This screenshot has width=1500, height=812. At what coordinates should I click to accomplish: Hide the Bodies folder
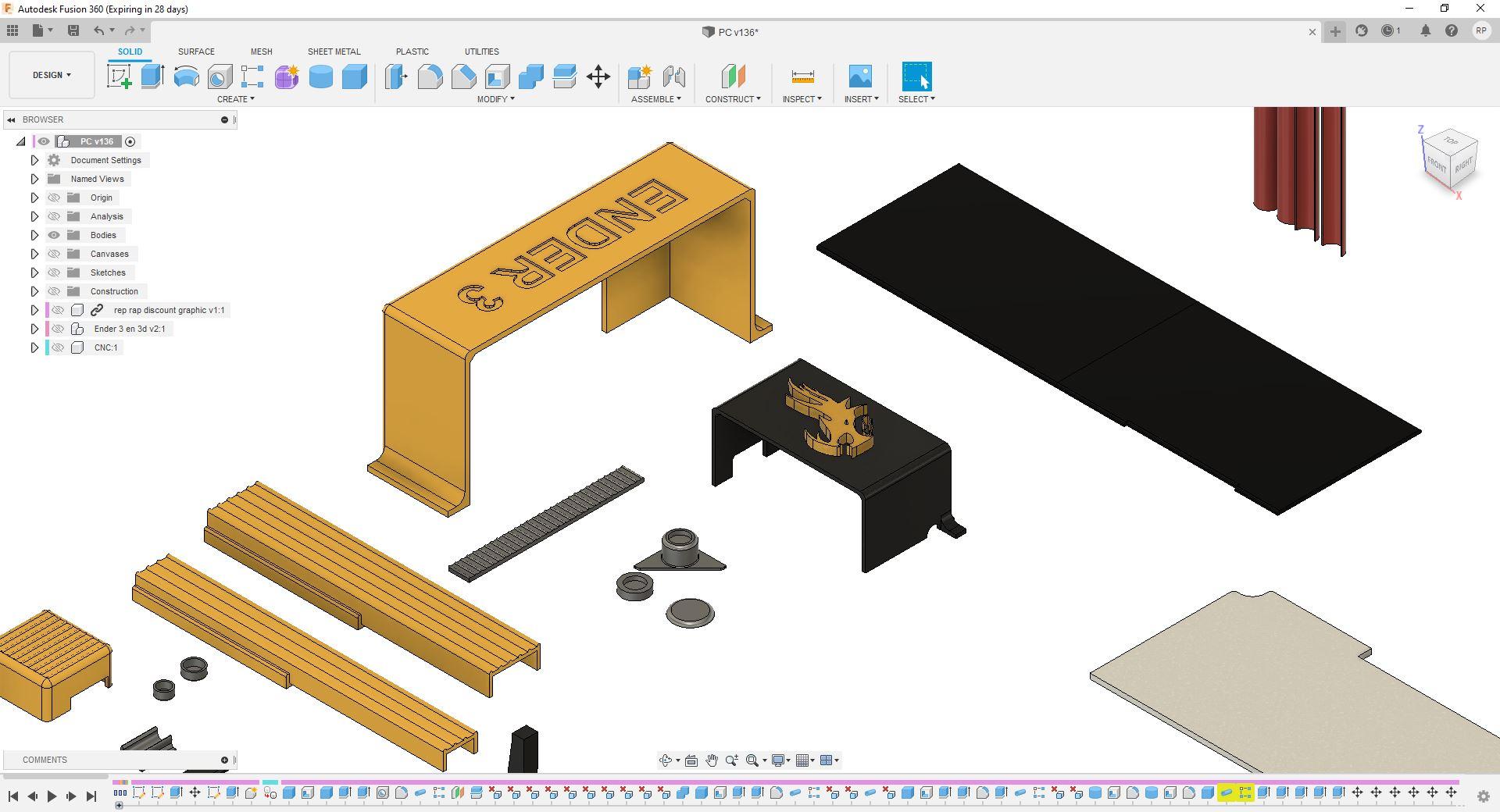[x=54, y=235]
